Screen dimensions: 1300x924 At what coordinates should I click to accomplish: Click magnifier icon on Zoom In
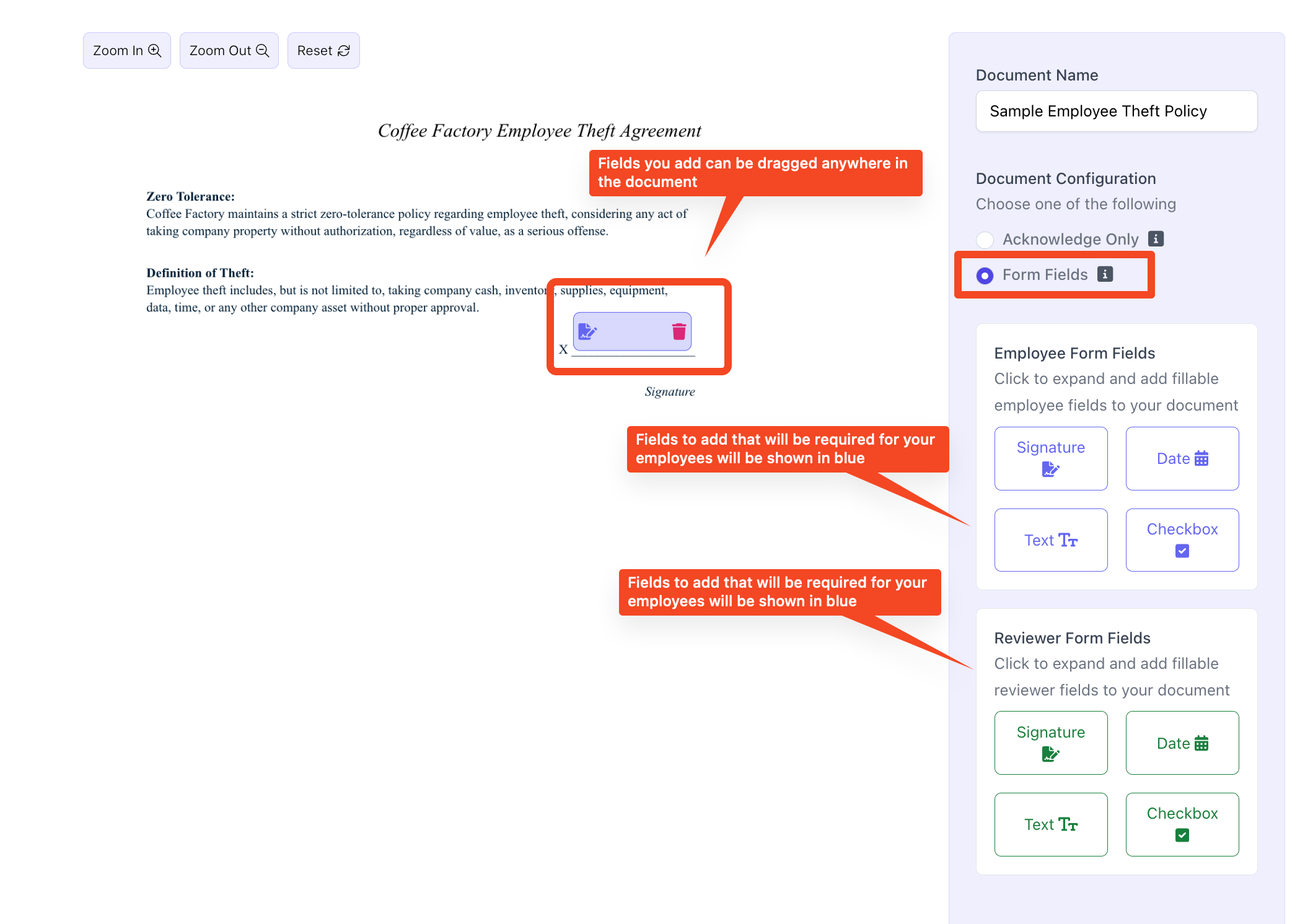pyautogui.click(x=155, y=51)
